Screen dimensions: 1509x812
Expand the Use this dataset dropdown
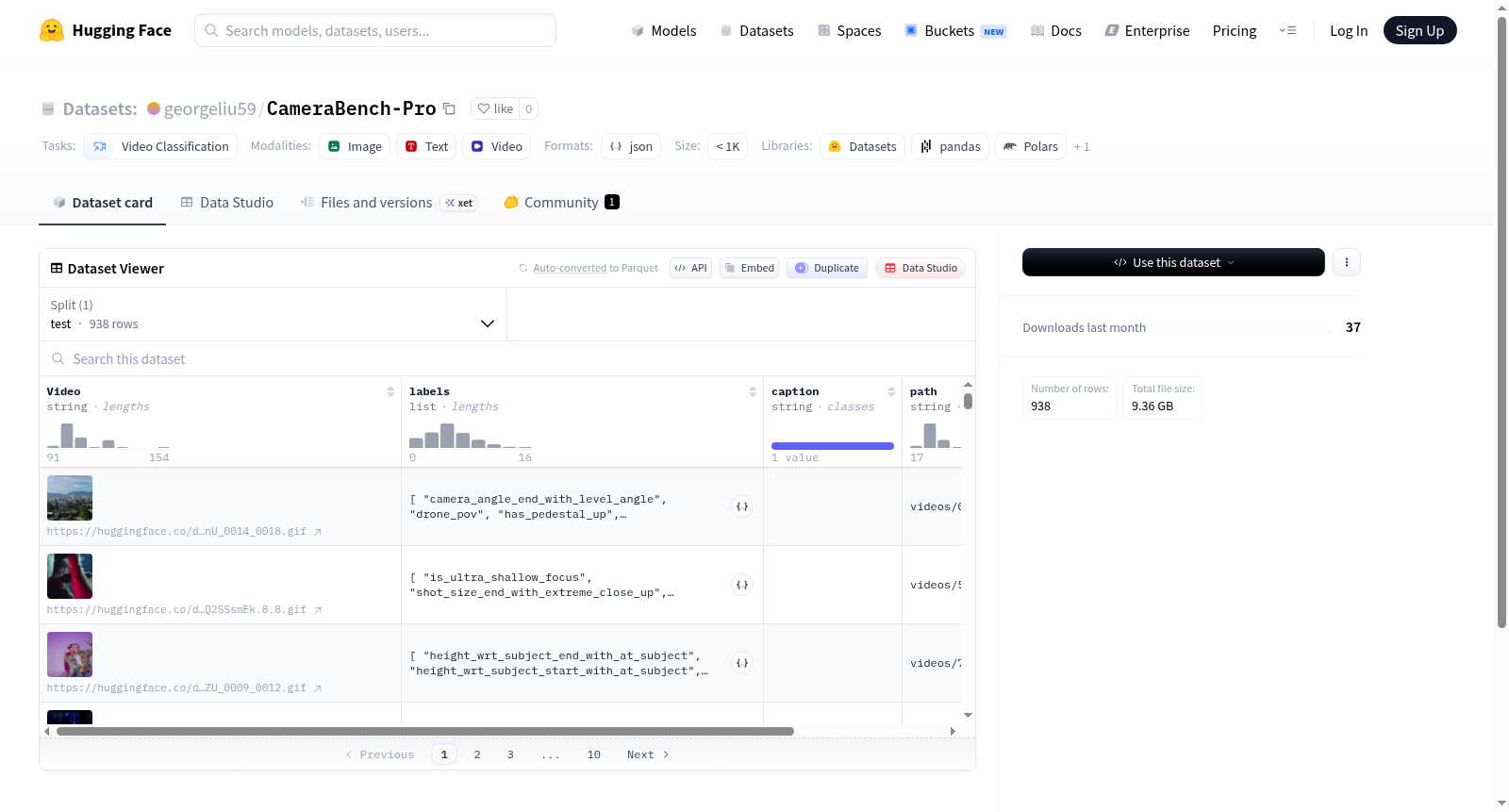(1173, 262)
